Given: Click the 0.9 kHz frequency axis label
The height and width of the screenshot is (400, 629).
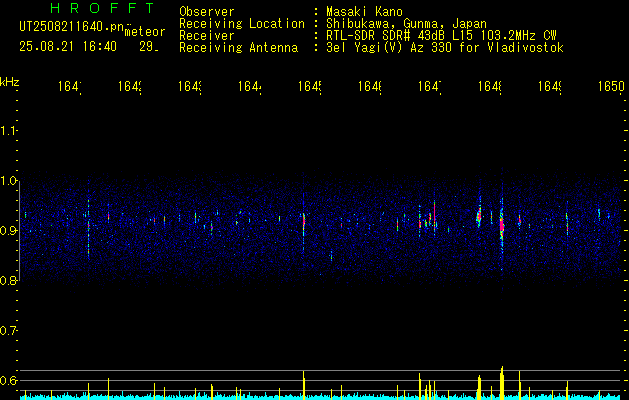Looking at the screenshot, I should point(8,230).
